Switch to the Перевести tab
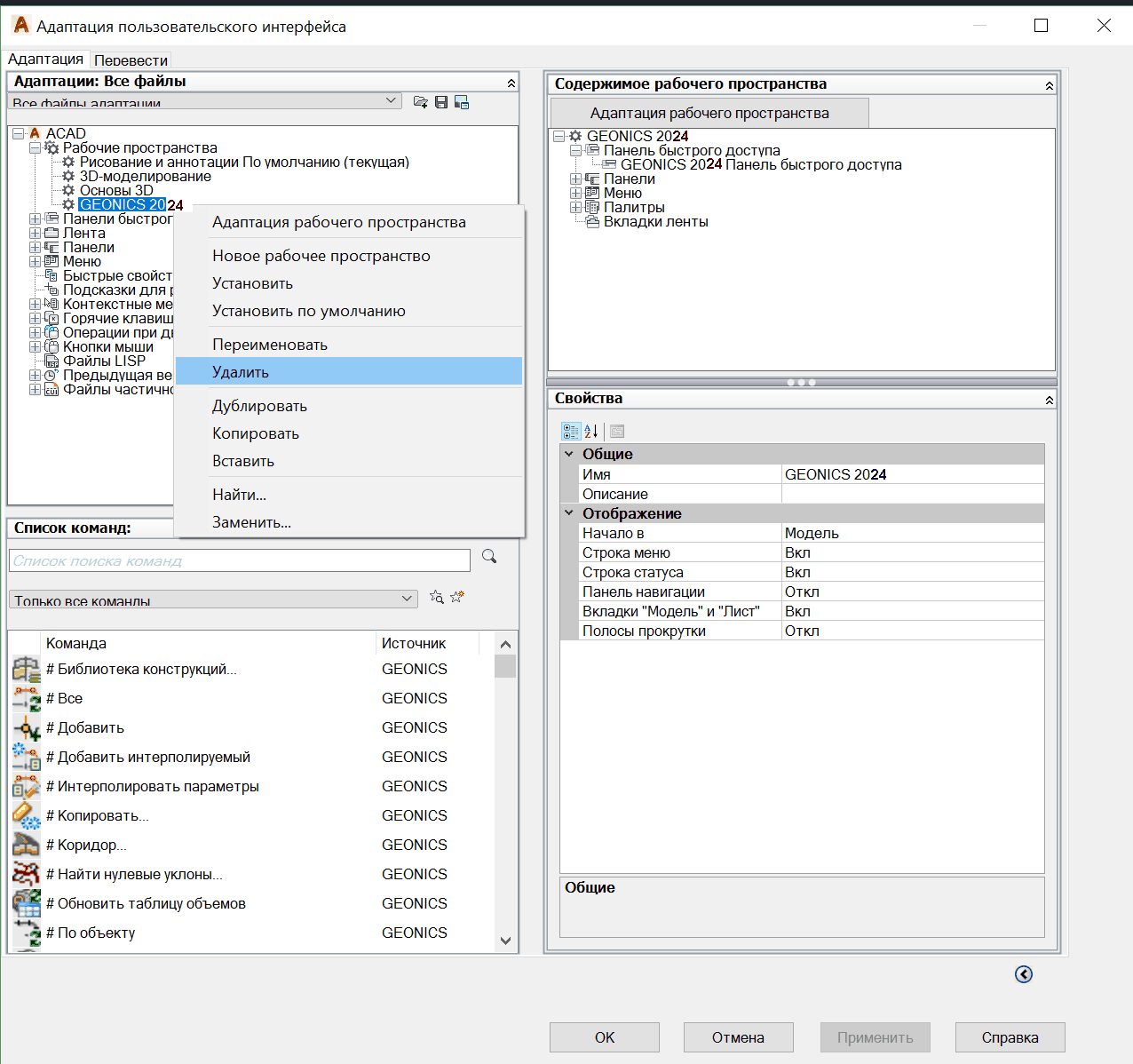The height and width of the screenshot is (1064, 1133). 131,60
